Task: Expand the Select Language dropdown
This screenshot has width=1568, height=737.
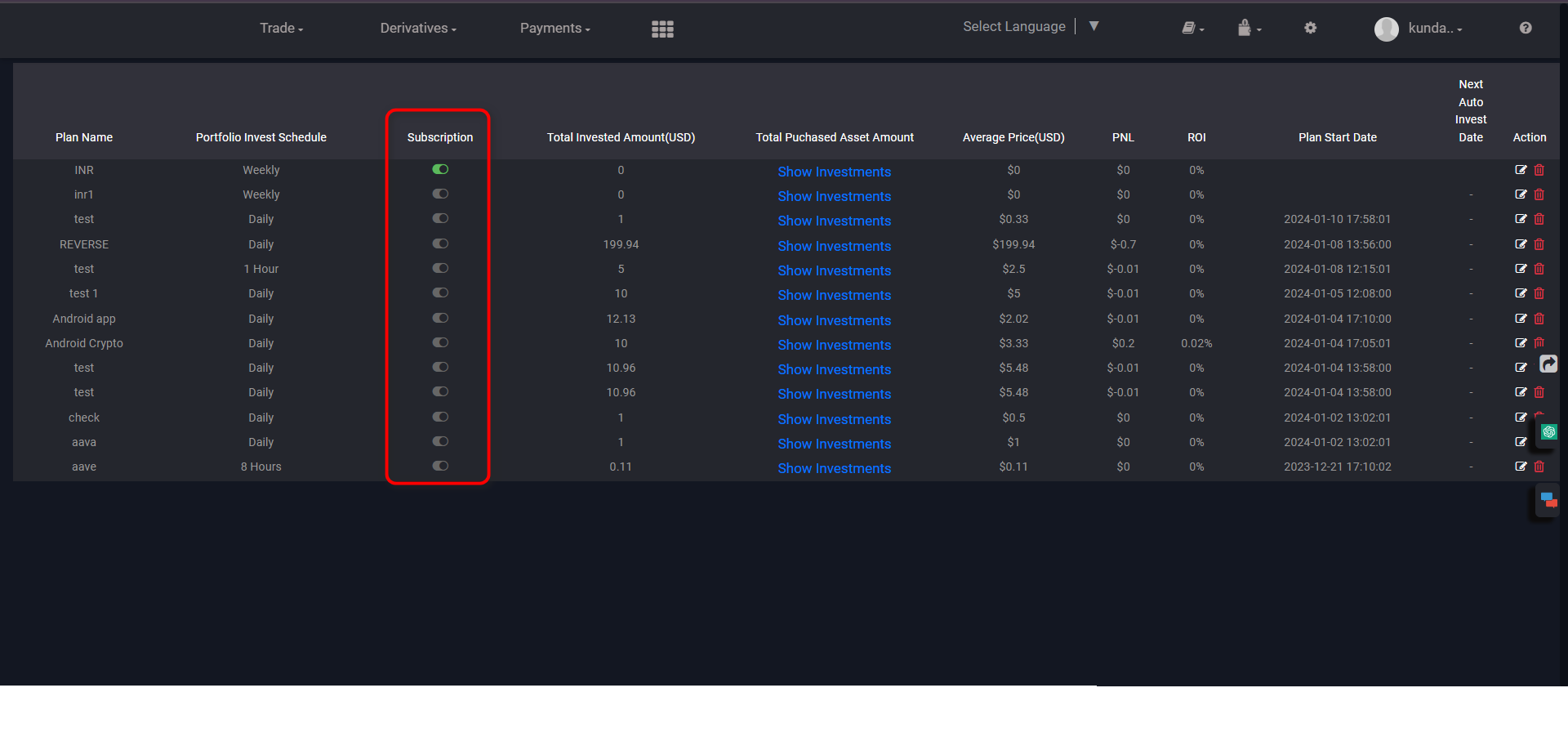Action: coord(1094,25)
